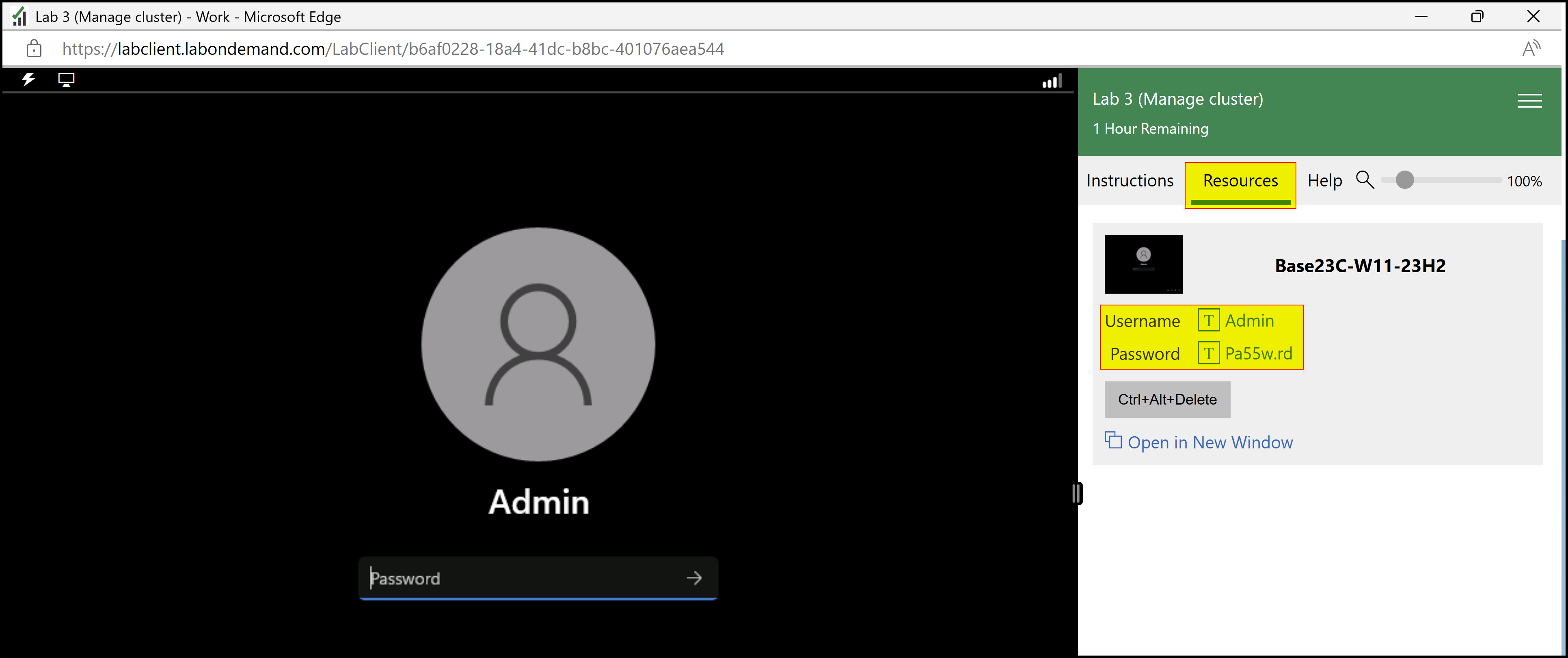Adjust the 100% zoom slider
Image resolution: width=1568 pixels, height=658 pixels.
[1404, 180]
